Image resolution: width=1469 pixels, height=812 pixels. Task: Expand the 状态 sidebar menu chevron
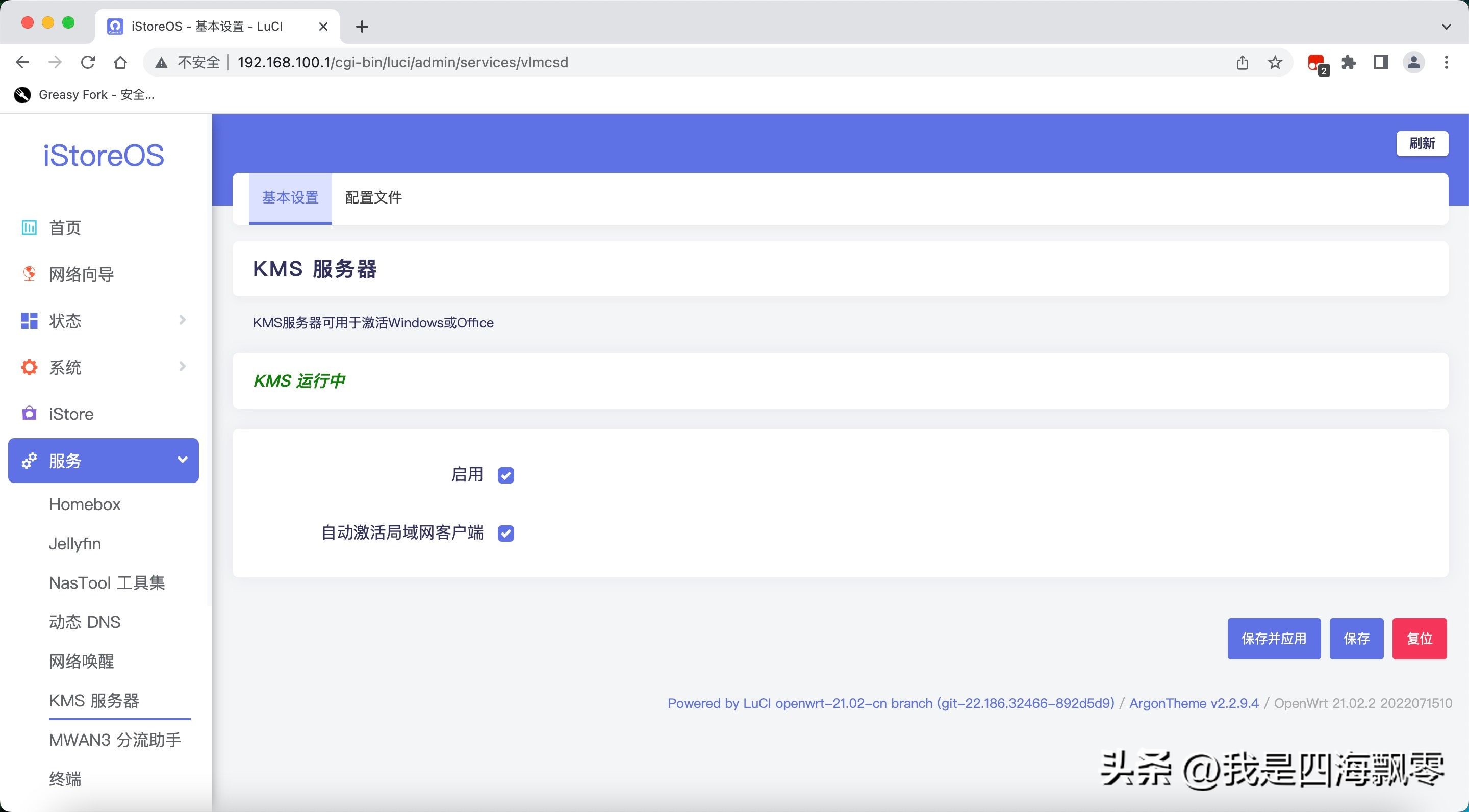point(183,320)
